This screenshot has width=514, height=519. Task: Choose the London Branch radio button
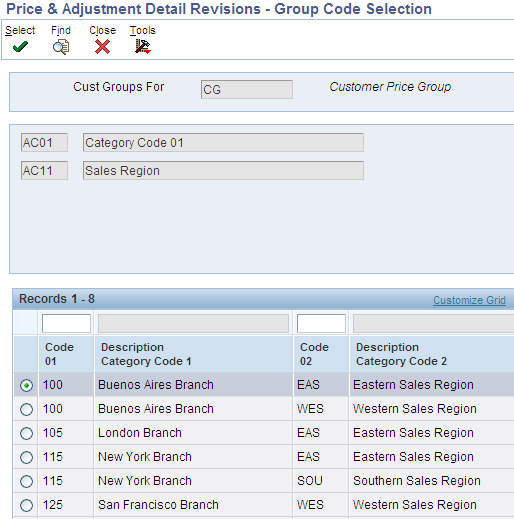click(26, 433)
